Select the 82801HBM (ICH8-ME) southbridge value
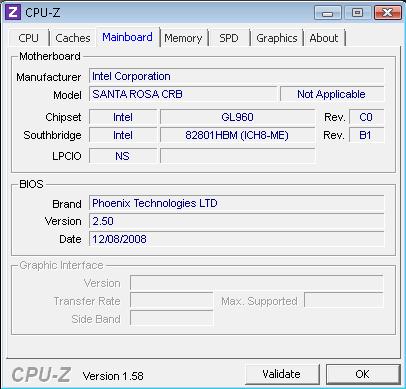Image resolution: width=406 pixels, height=389 pixels. [x=237, y=135]
